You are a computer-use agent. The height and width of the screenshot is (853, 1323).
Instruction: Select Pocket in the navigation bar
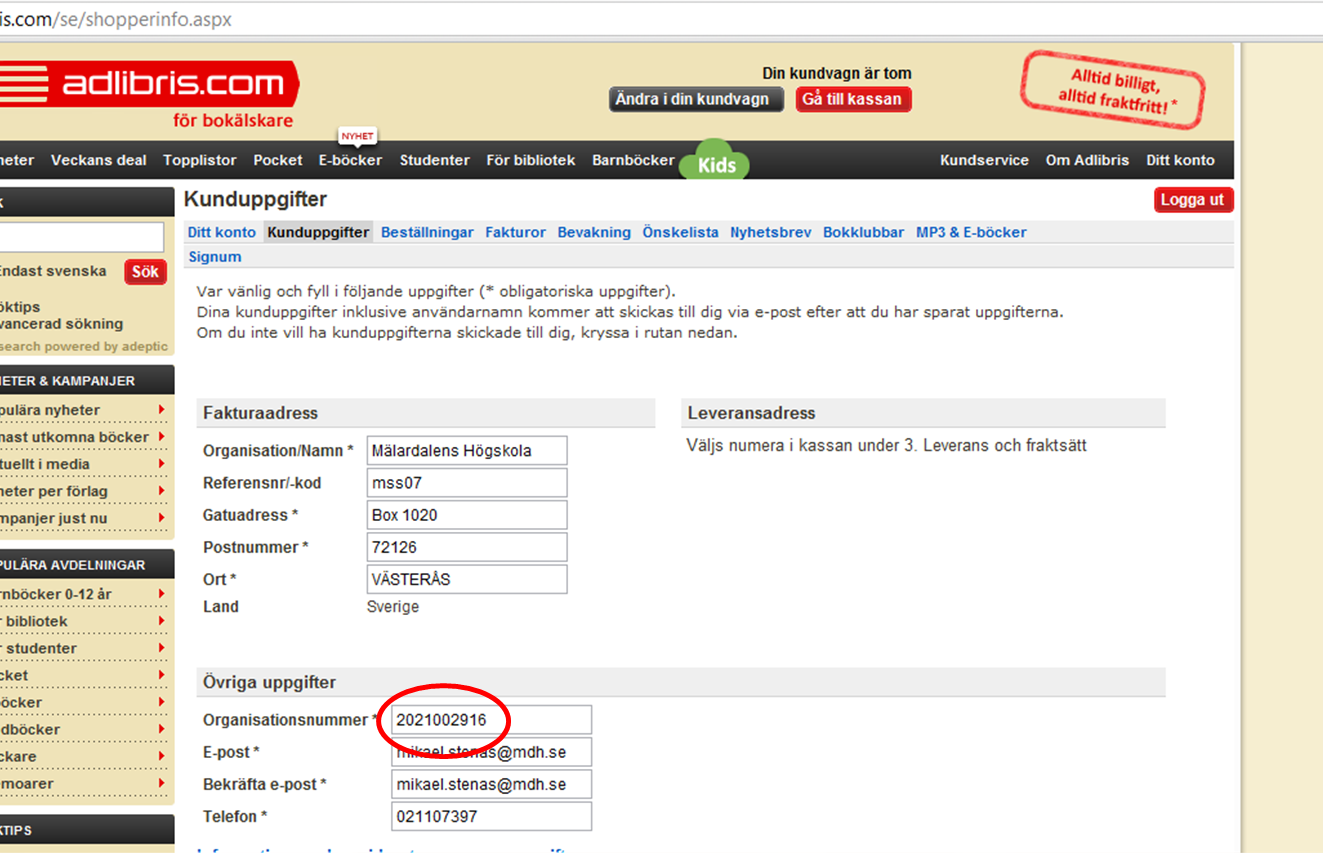coord(278,160)
